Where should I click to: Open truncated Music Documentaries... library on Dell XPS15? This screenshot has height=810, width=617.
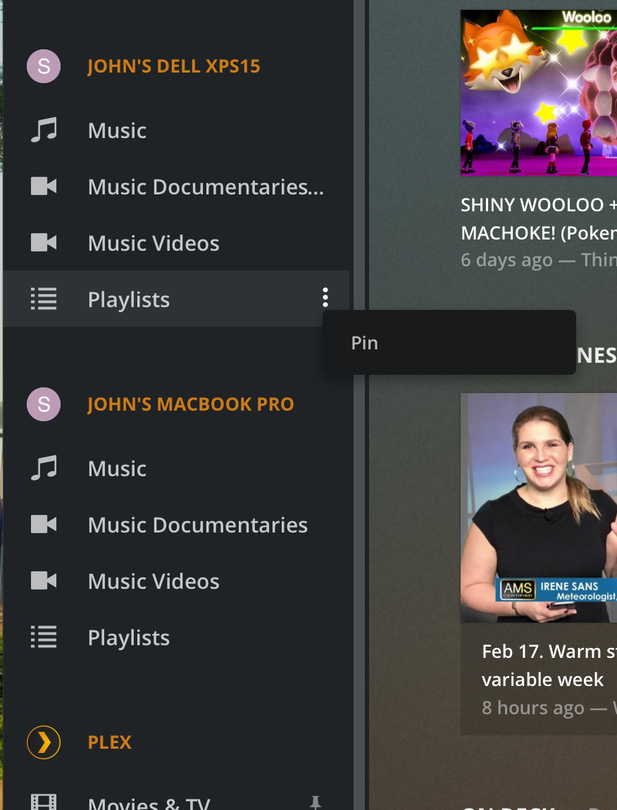(206, 186)
